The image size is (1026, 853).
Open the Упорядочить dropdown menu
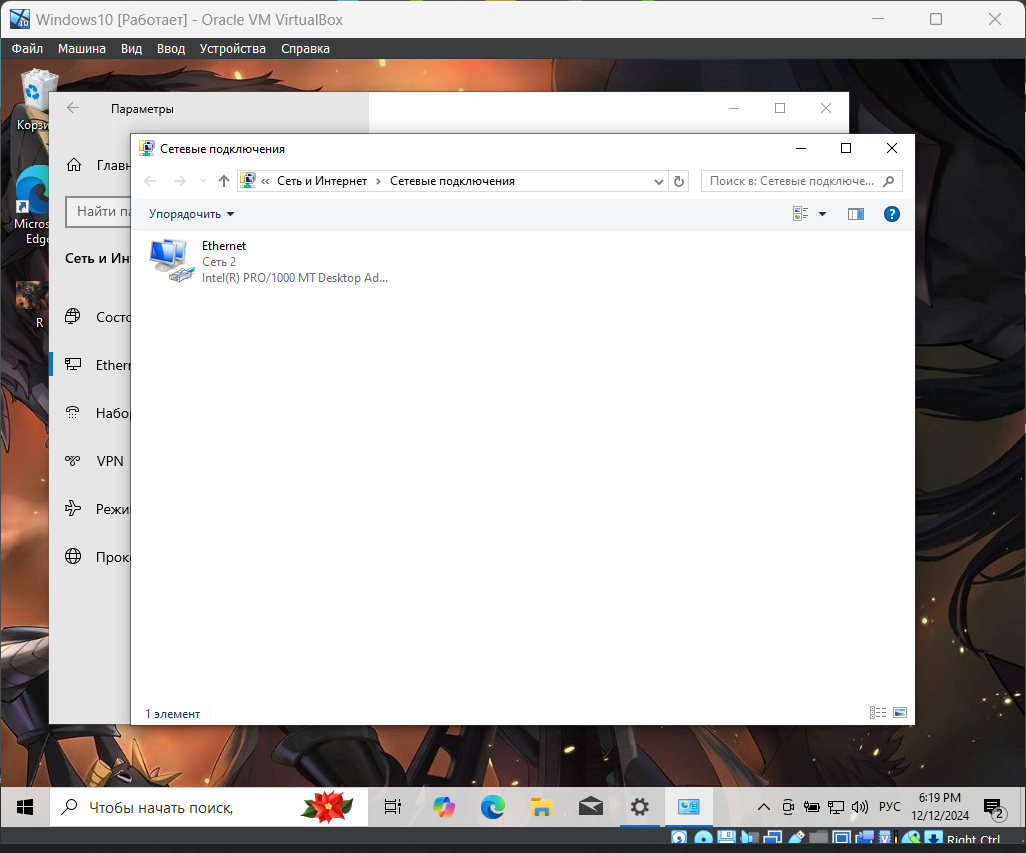click(x=191, y=214)
